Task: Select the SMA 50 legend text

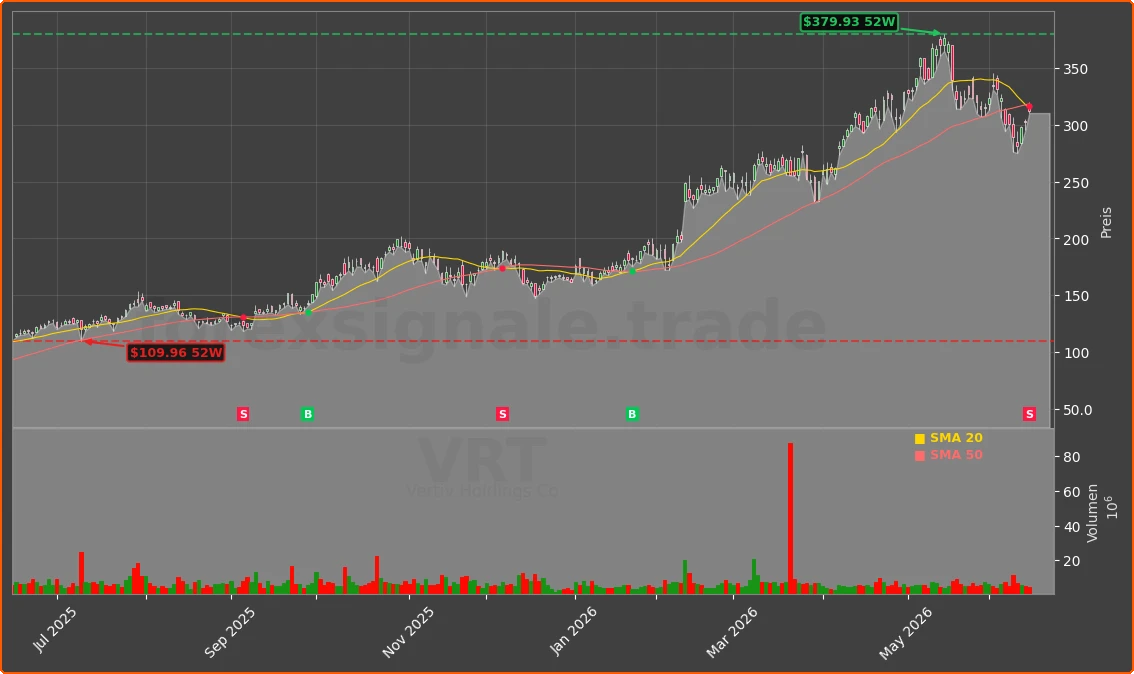Action: pos(956,455)
